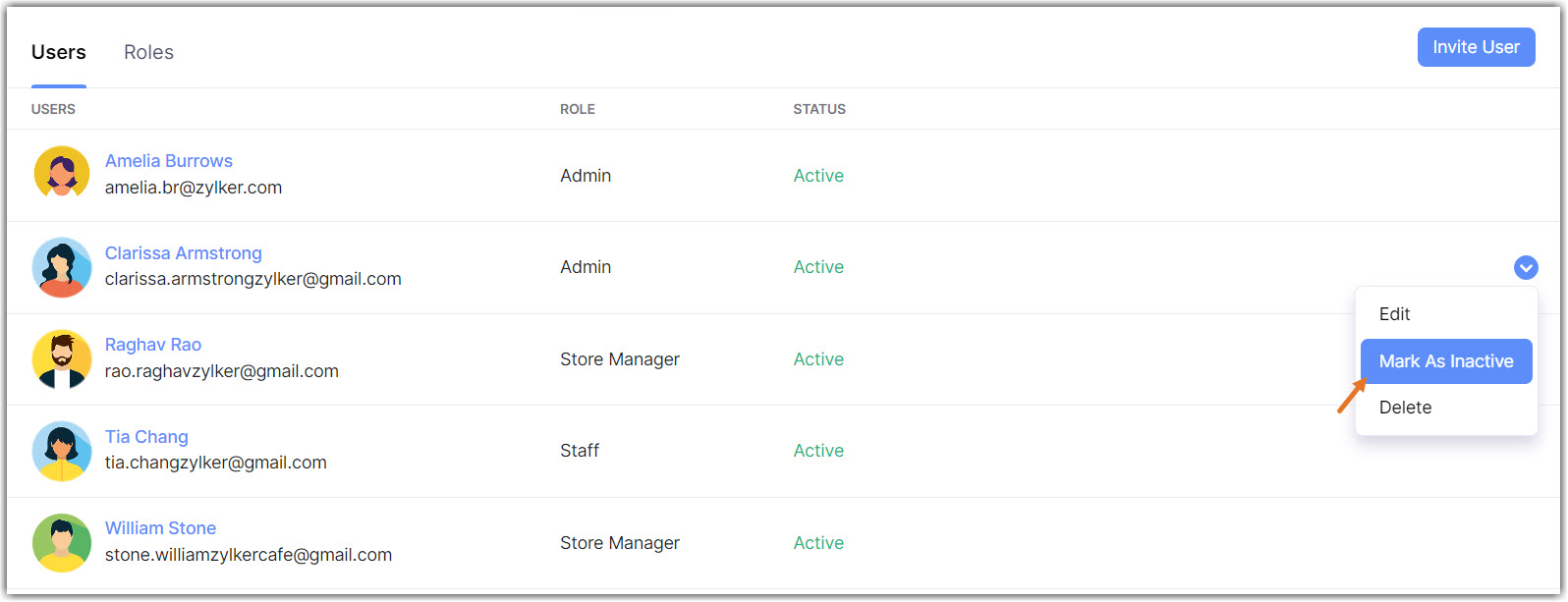Click the Raghav Rao name link

[x=153, y=345]
